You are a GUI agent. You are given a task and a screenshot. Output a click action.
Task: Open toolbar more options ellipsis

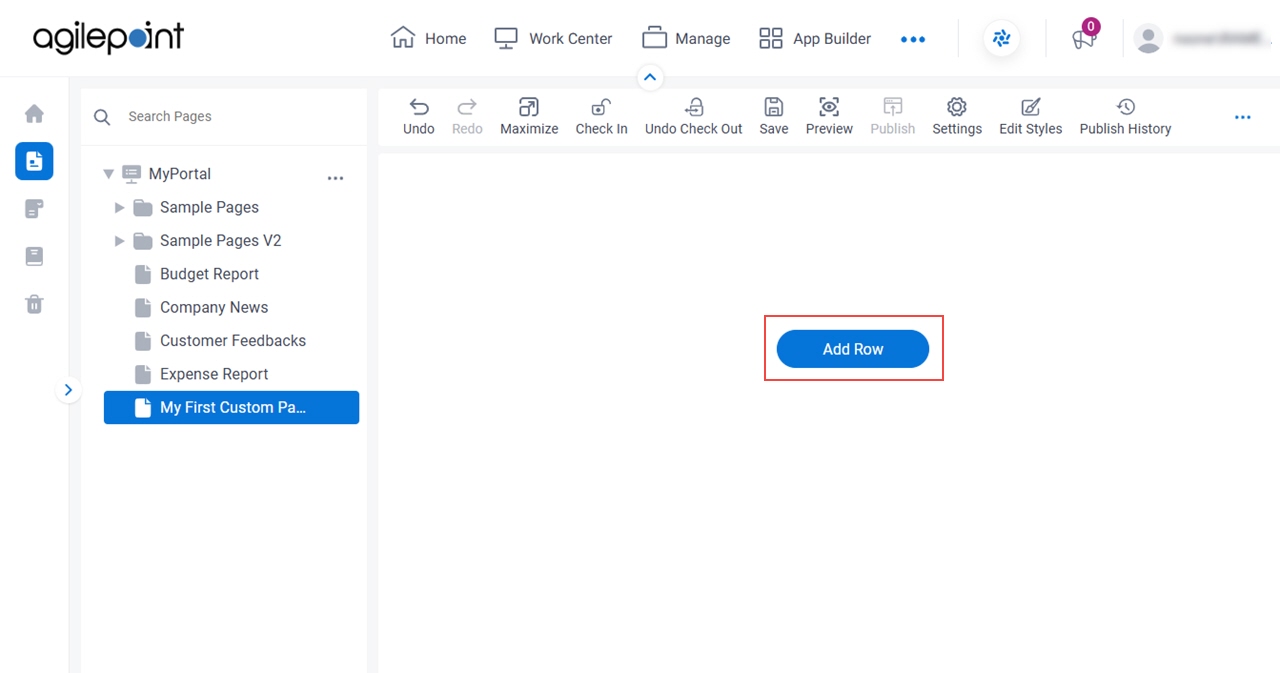pos(1243,117)
